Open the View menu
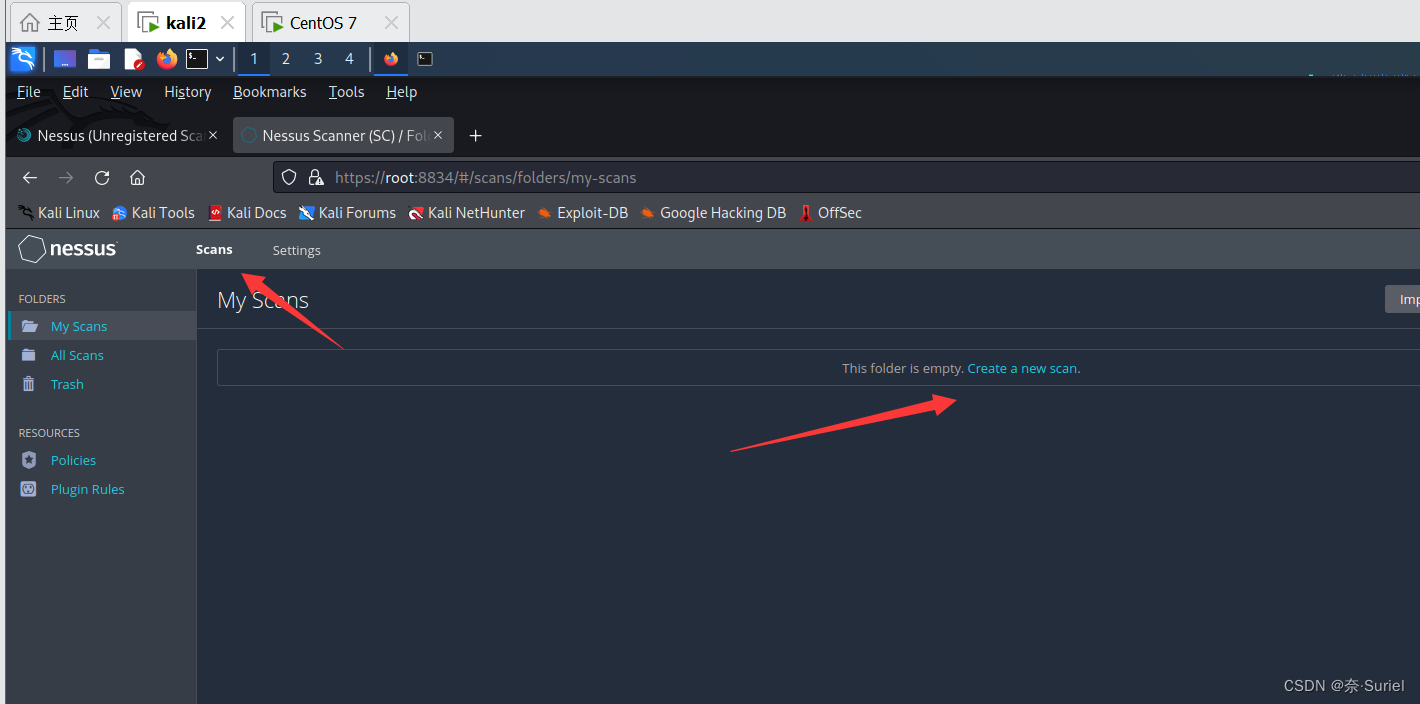This screenshot has width=1420, height=704. pos(126,92)
